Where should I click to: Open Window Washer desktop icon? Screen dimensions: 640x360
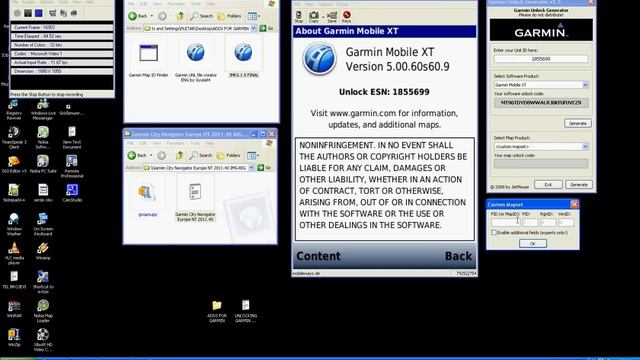point(14,224)
